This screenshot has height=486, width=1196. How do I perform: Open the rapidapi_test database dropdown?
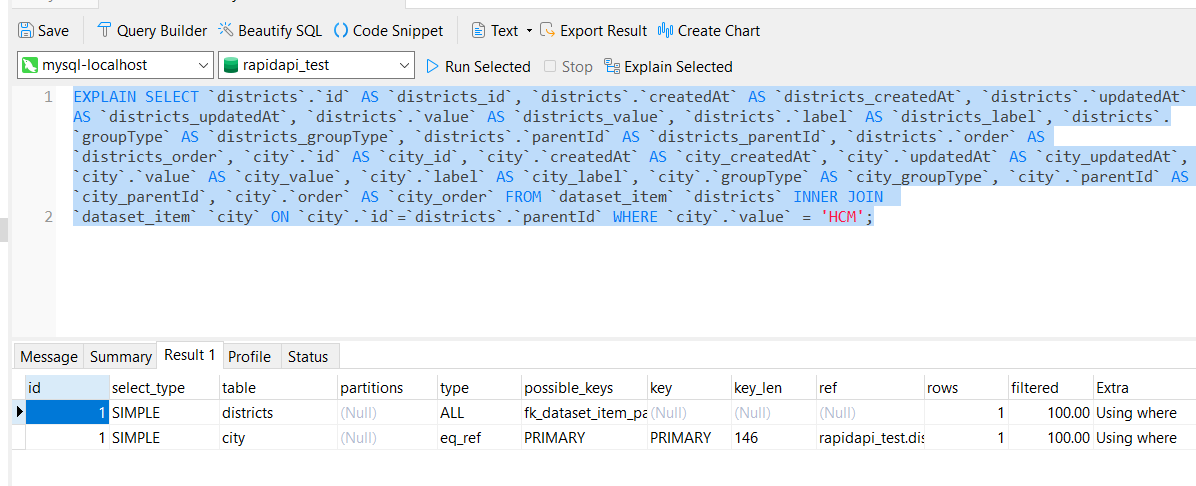[316, 66]
